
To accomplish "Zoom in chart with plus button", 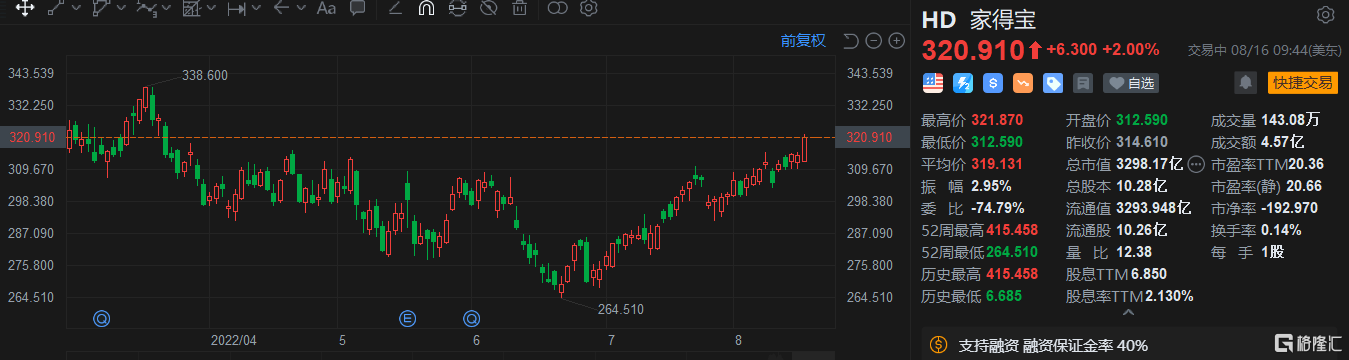I will point(896,41).
